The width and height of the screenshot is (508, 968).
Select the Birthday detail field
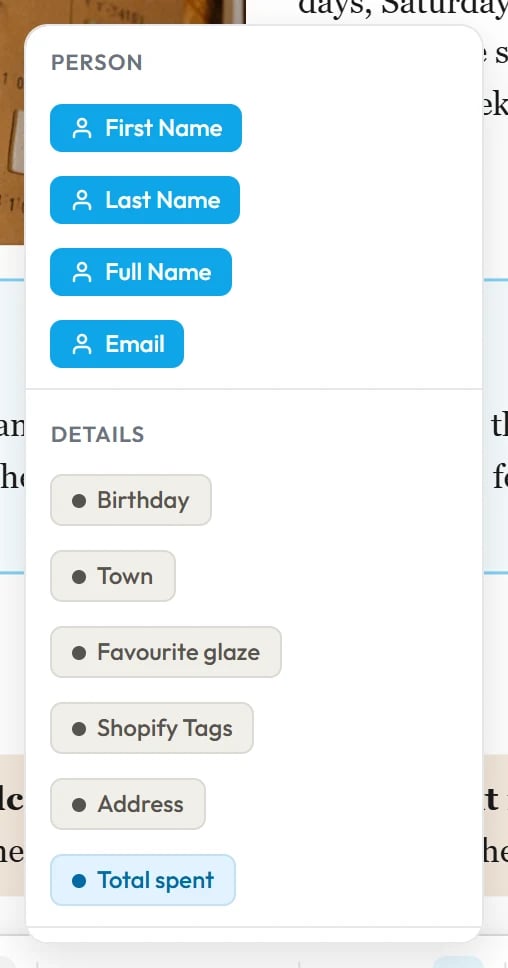131,500
